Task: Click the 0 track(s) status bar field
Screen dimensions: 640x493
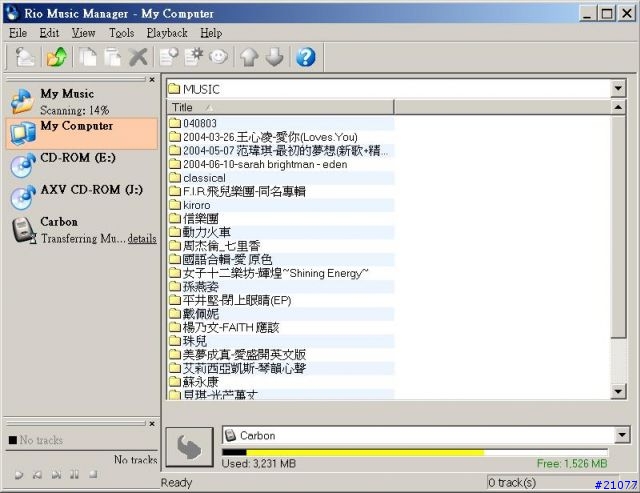Action: [x=552, y=483]
